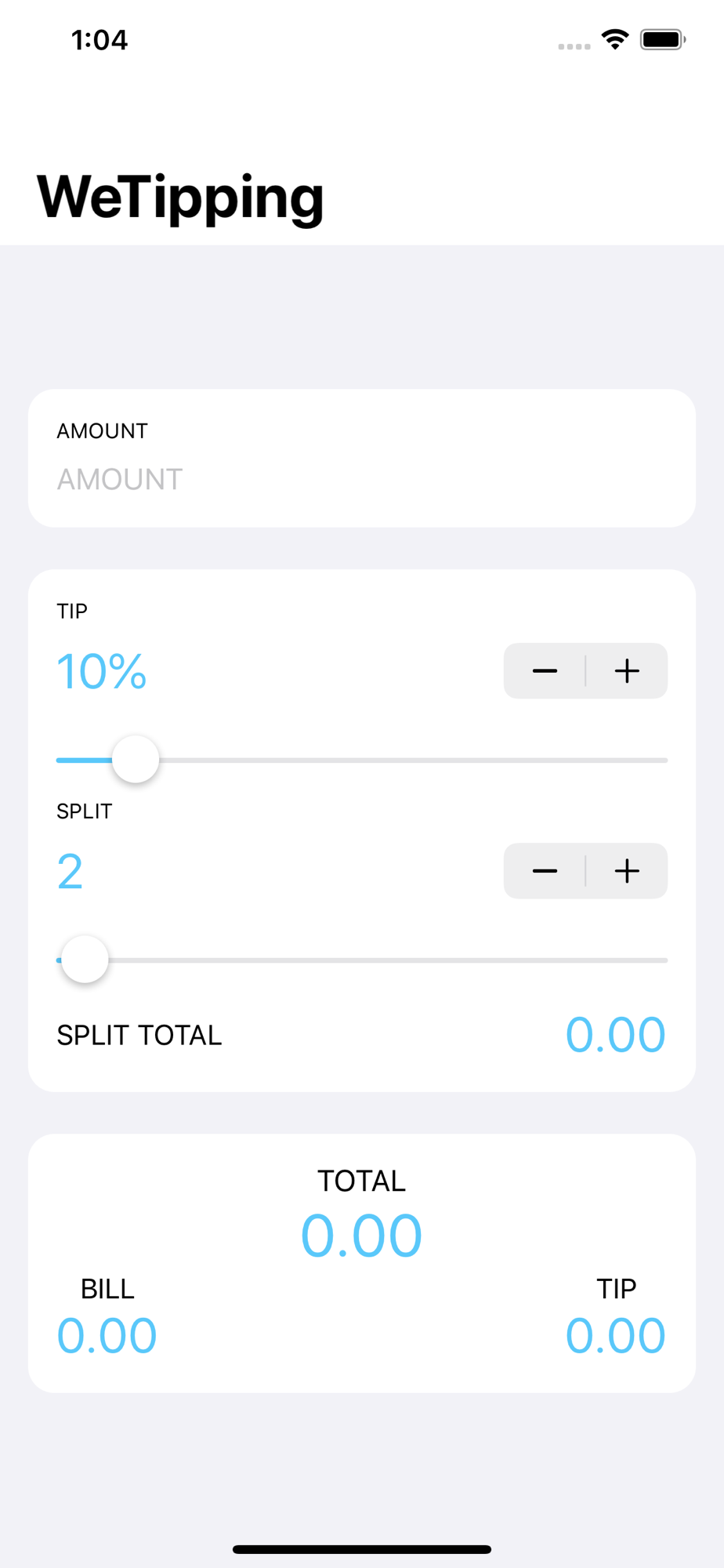Increase the split count with plus button
724x1568 pixels.
coord(627,871)
